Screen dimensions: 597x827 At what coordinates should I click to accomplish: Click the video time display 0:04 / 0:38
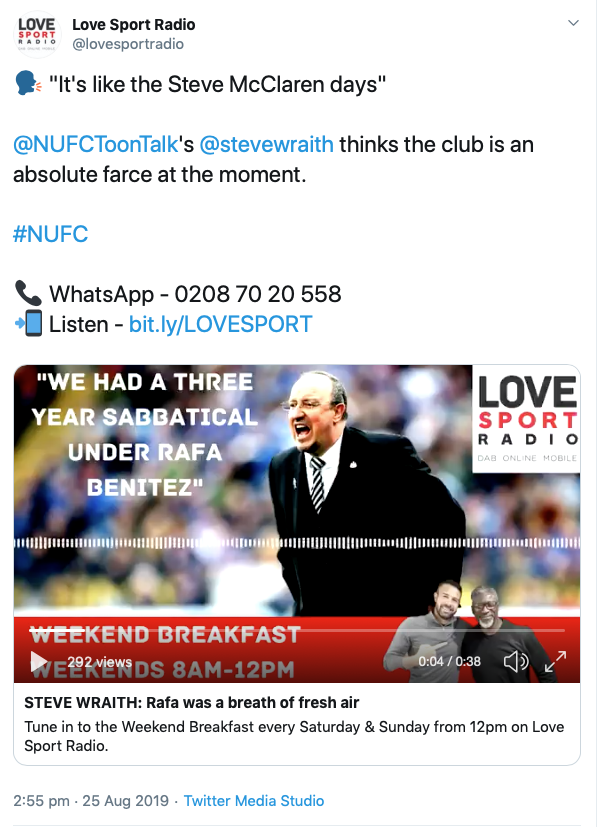449,661
